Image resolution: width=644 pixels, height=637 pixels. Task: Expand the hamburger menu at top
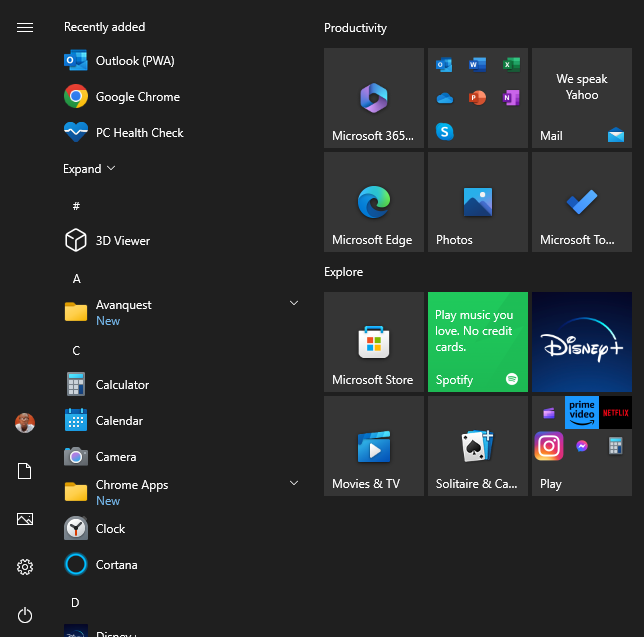(25, 27)
